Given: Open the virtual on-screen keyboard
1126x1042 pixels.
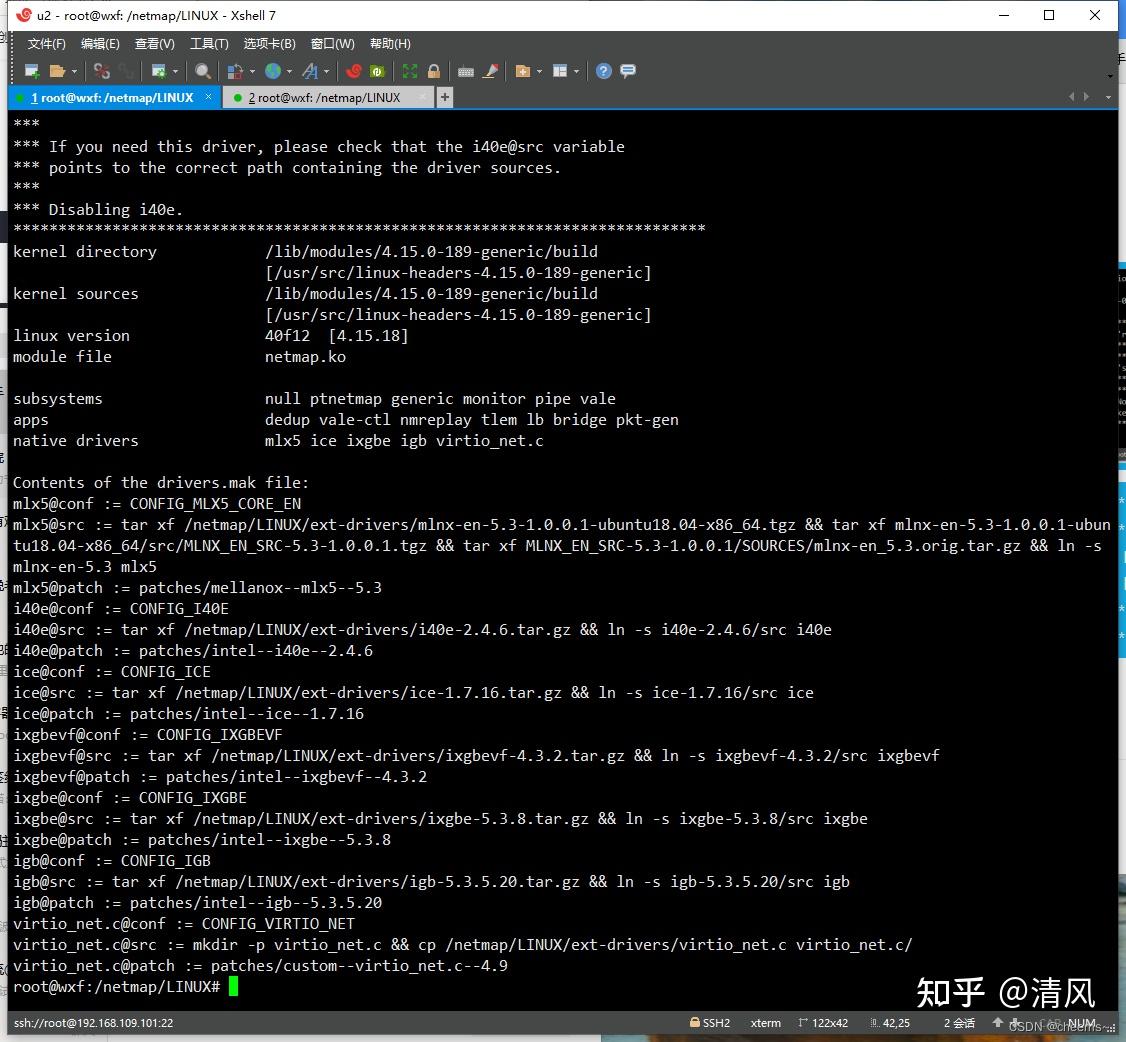Looking at the screenshot, I should (x=466, y=71).
